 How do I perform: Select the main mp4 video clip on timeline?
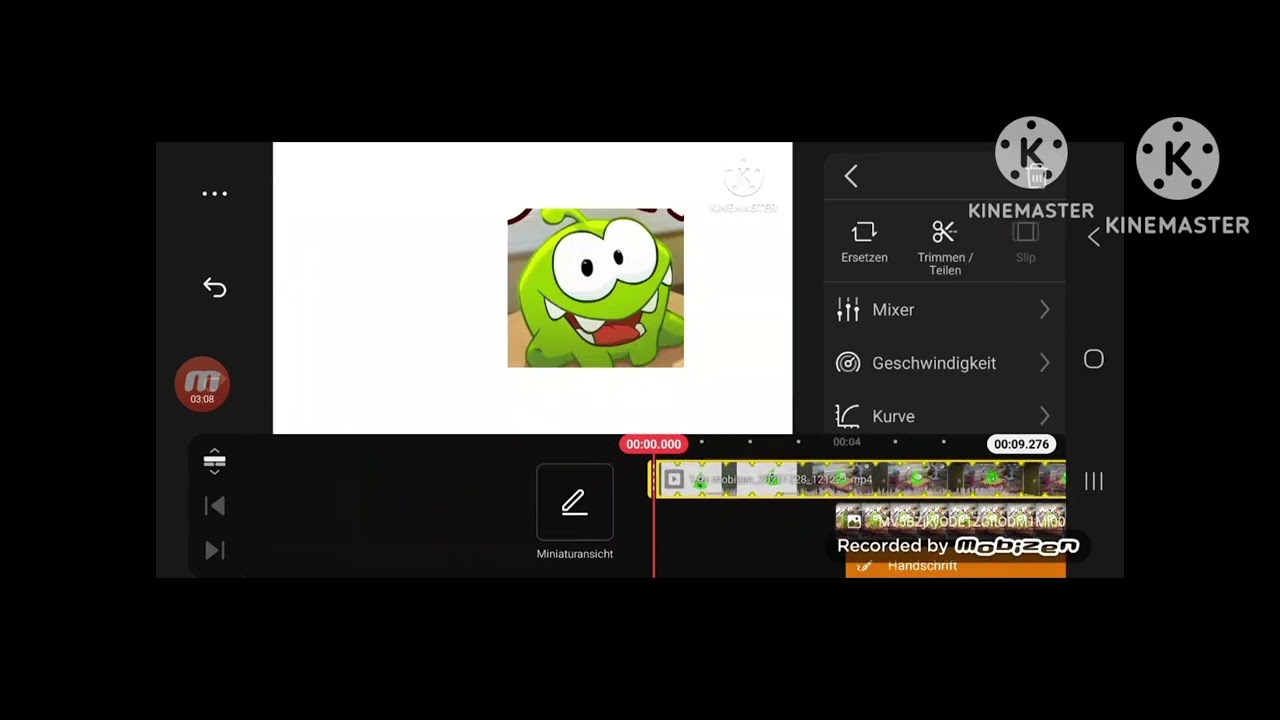[858, 480]
